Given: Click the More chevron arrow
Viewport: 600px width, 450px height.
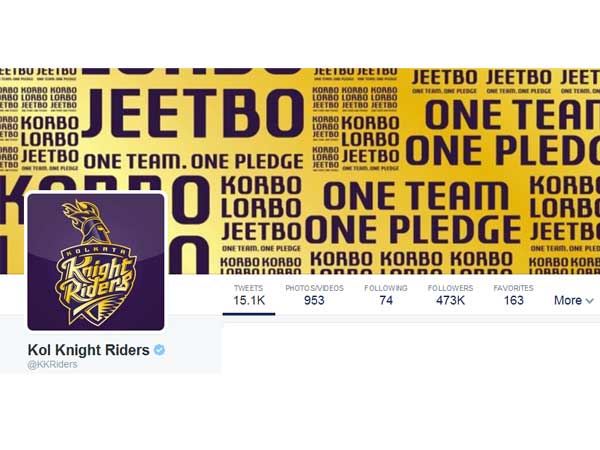Looking at the screenshot, I should point(590,301).
